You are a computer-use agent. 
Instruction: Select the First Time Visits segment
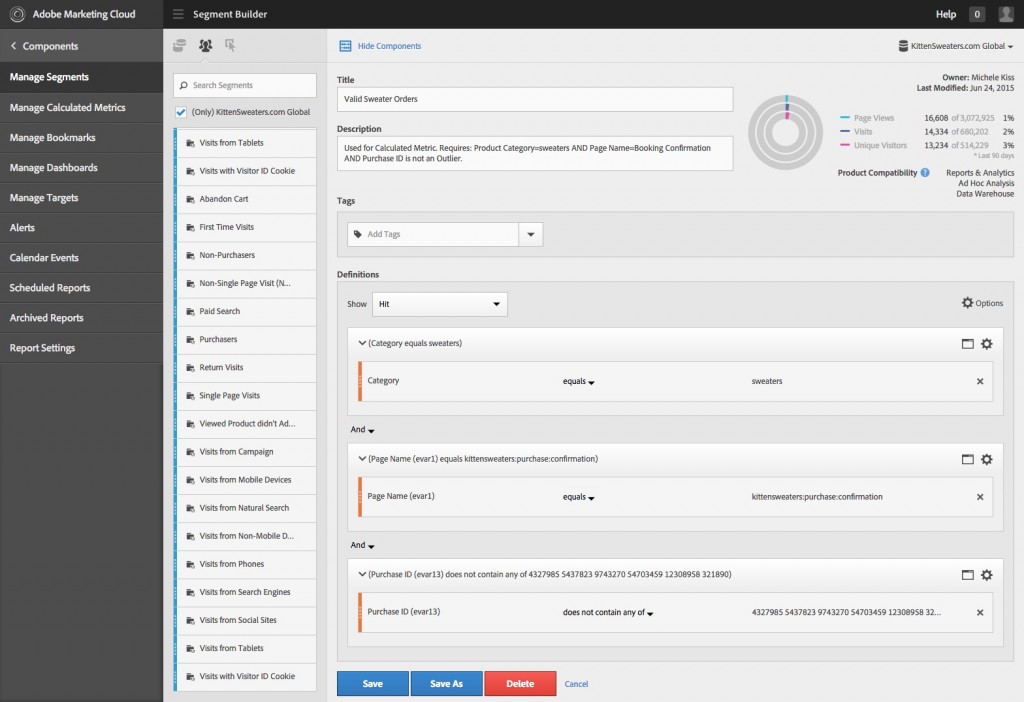246,227
